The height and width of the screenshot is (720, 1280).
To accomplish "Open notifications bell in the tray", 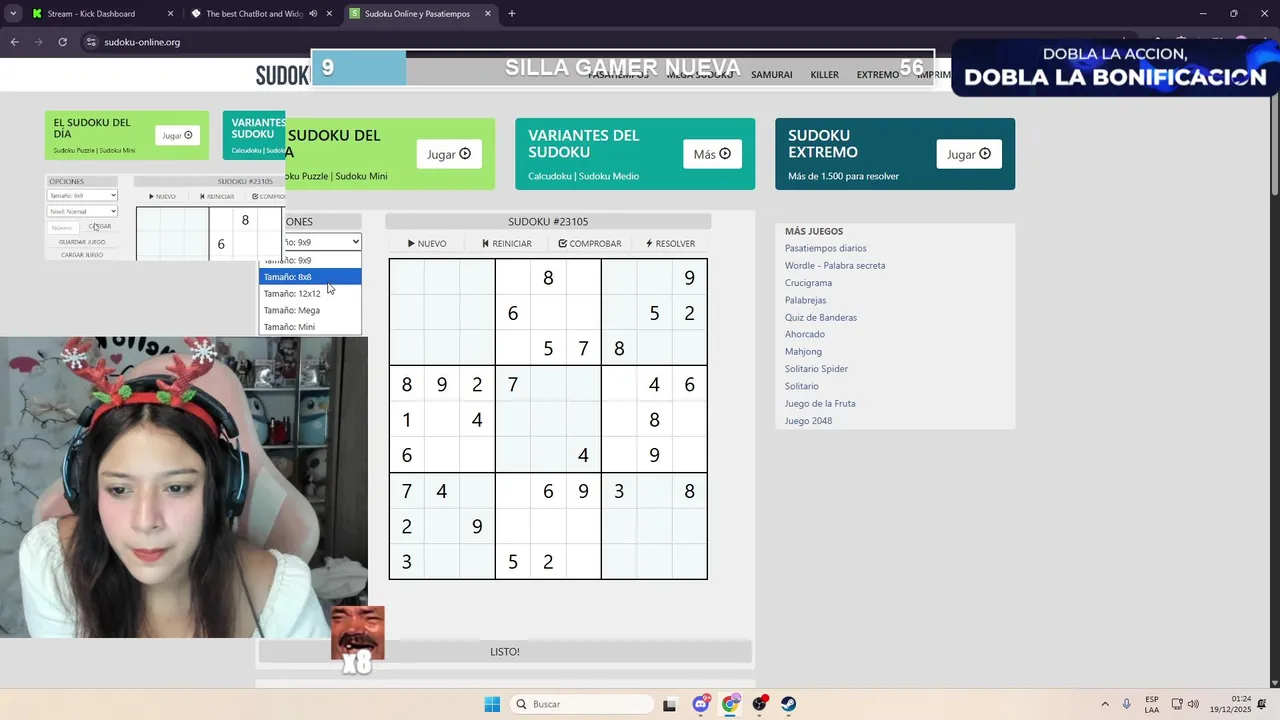I will point(1263,704).
